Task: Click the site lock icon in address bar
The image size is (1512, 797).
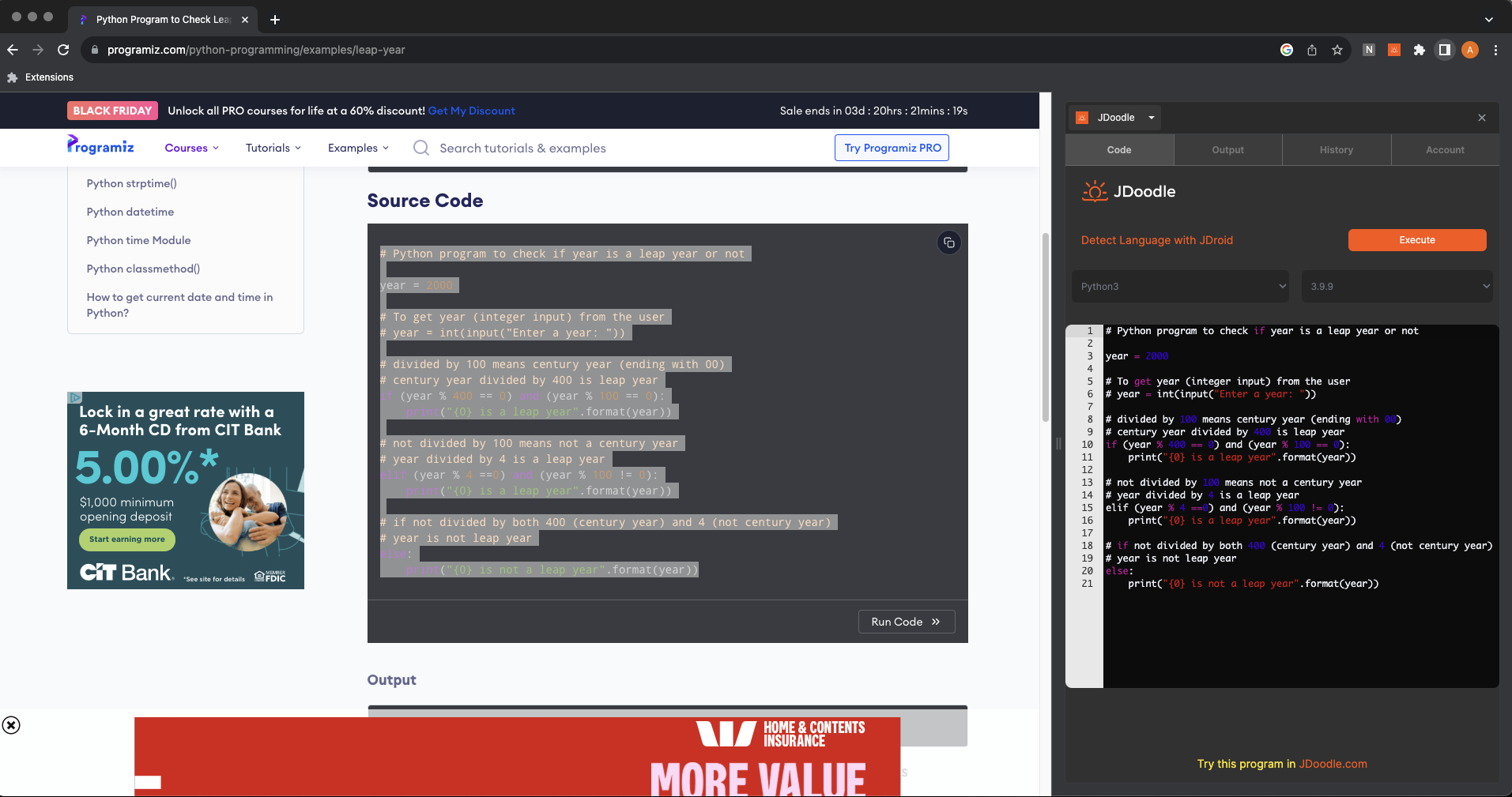Action: [95, 50]
